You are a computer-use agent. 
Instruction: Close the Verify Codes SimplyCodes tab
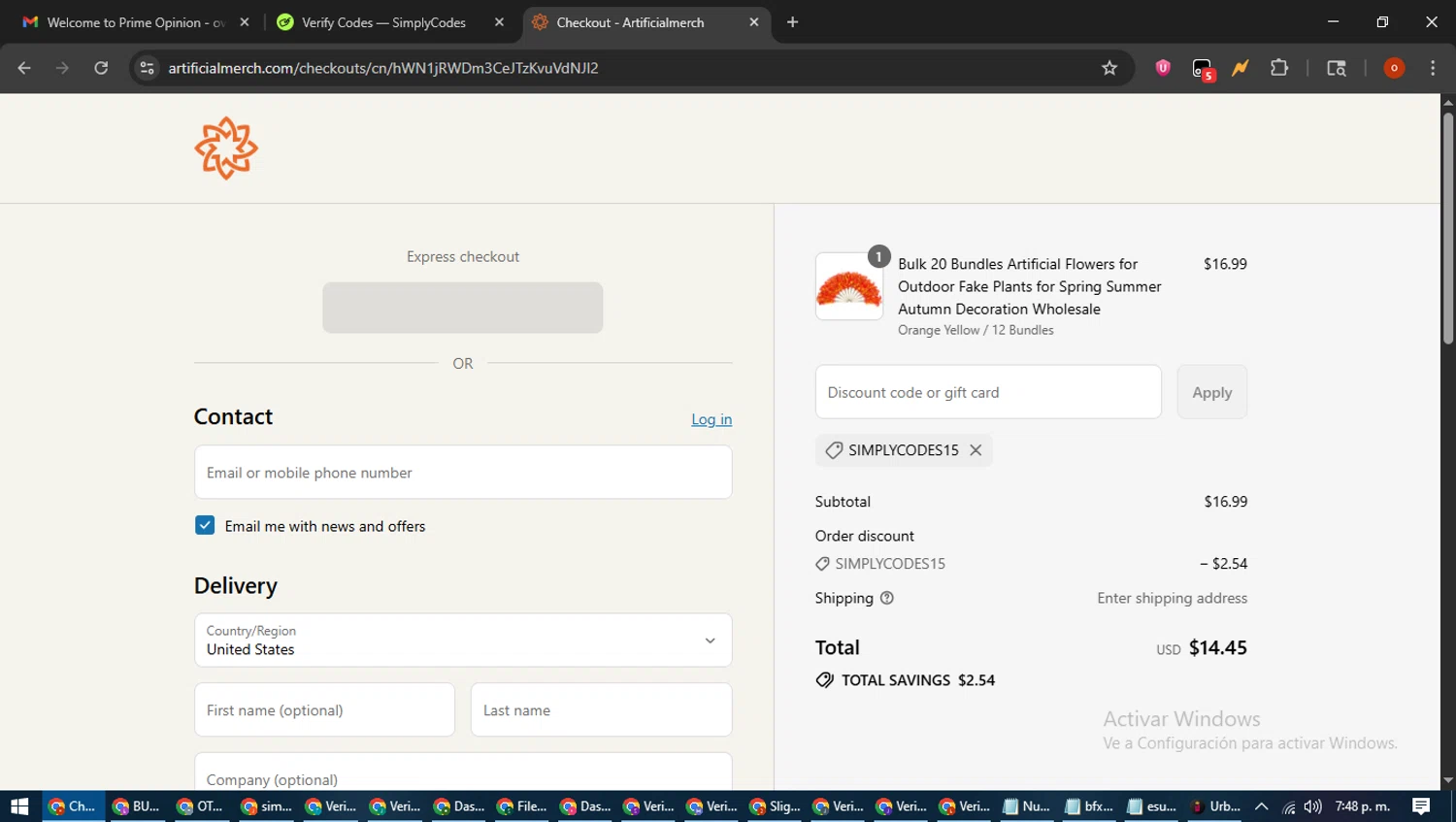[499, 22]
